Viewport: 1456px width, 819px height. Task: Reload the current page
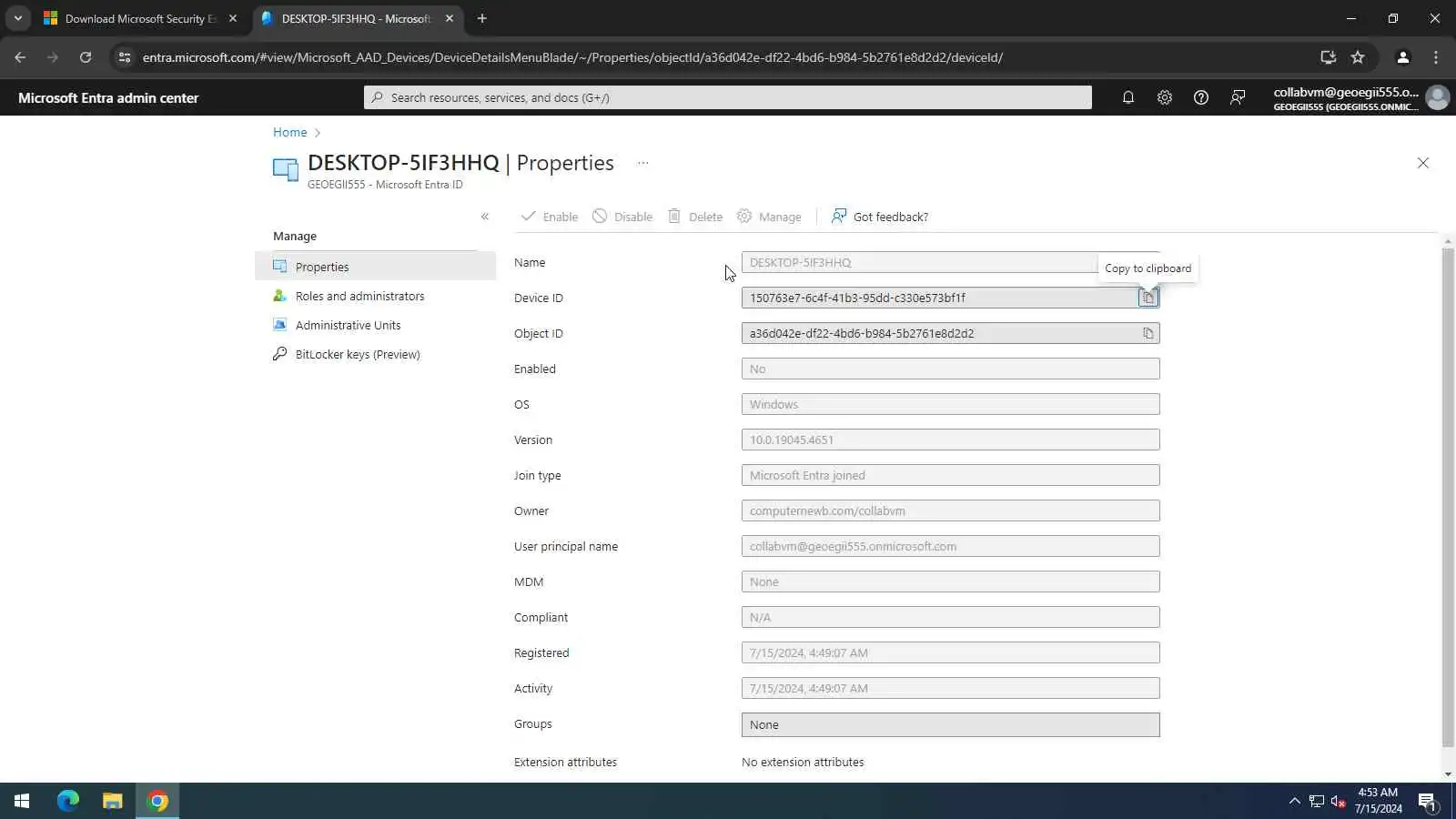[86, 57]
